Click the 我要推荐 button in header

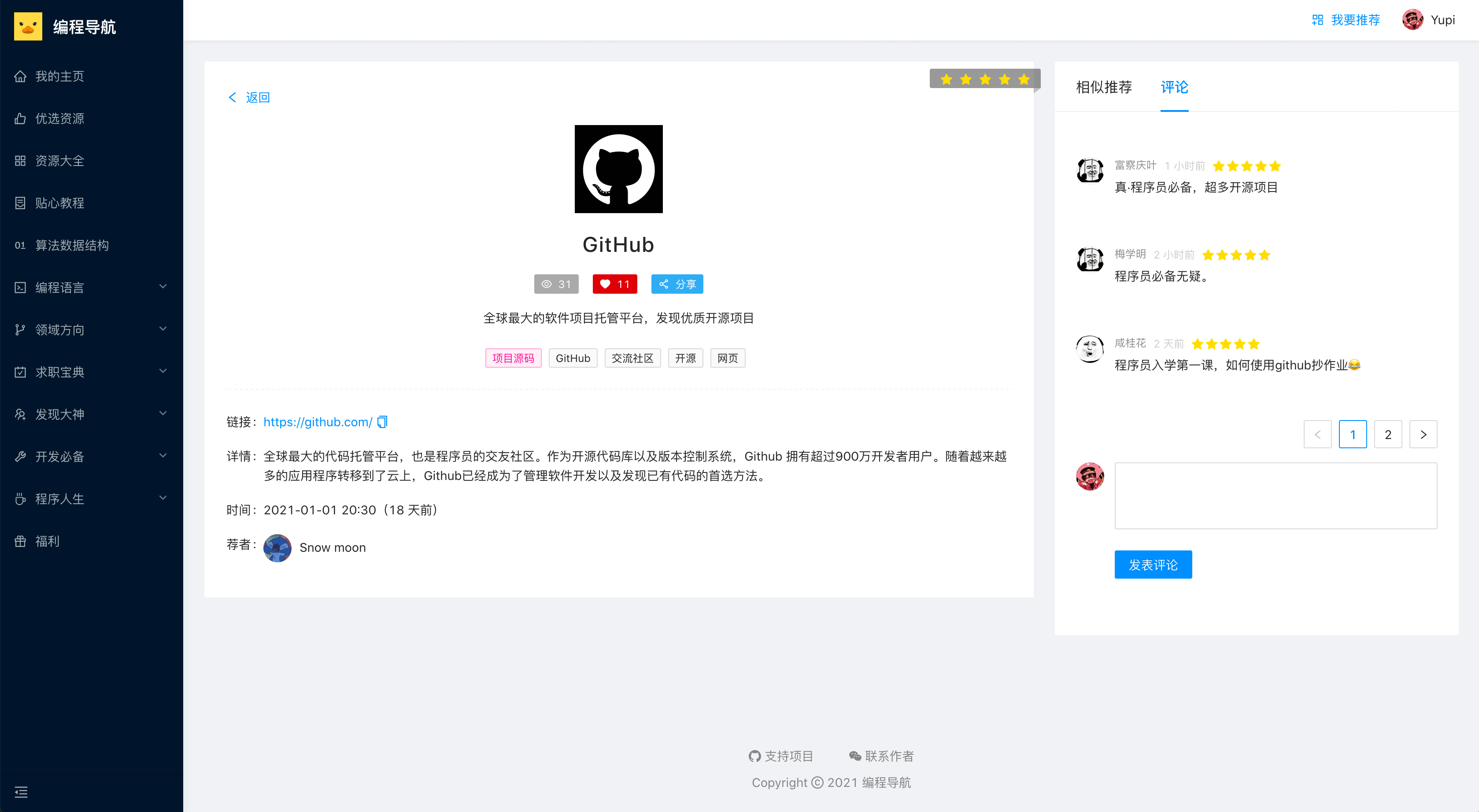[x=1346, y=20]
